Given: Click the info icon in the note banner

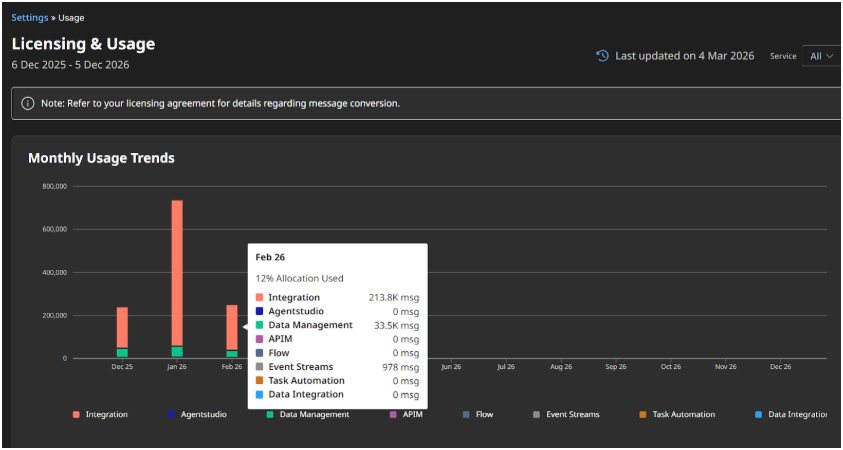Looking at the screenshot, I should point(28,103).
